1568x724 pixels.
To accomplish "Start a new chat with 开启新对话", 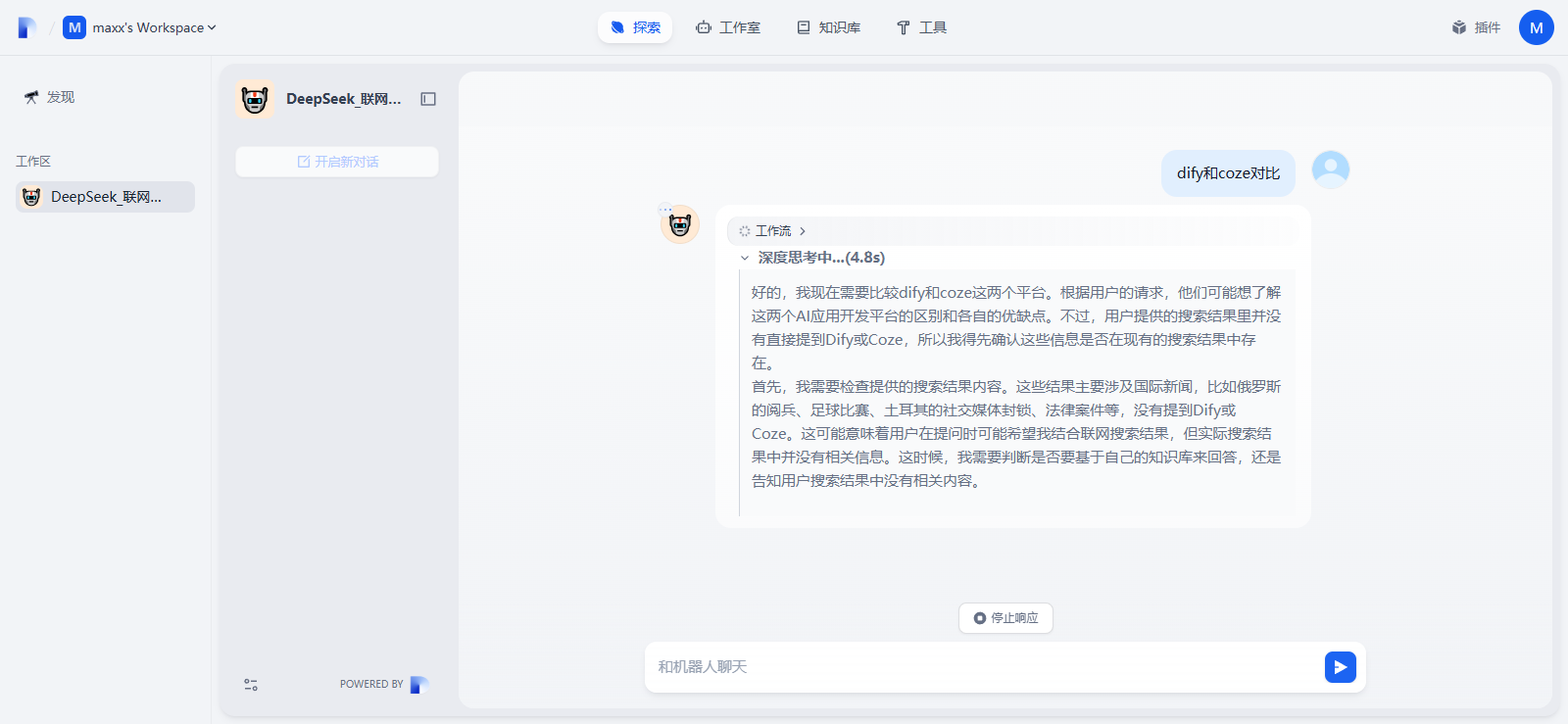I will click(x=337, y=162).
